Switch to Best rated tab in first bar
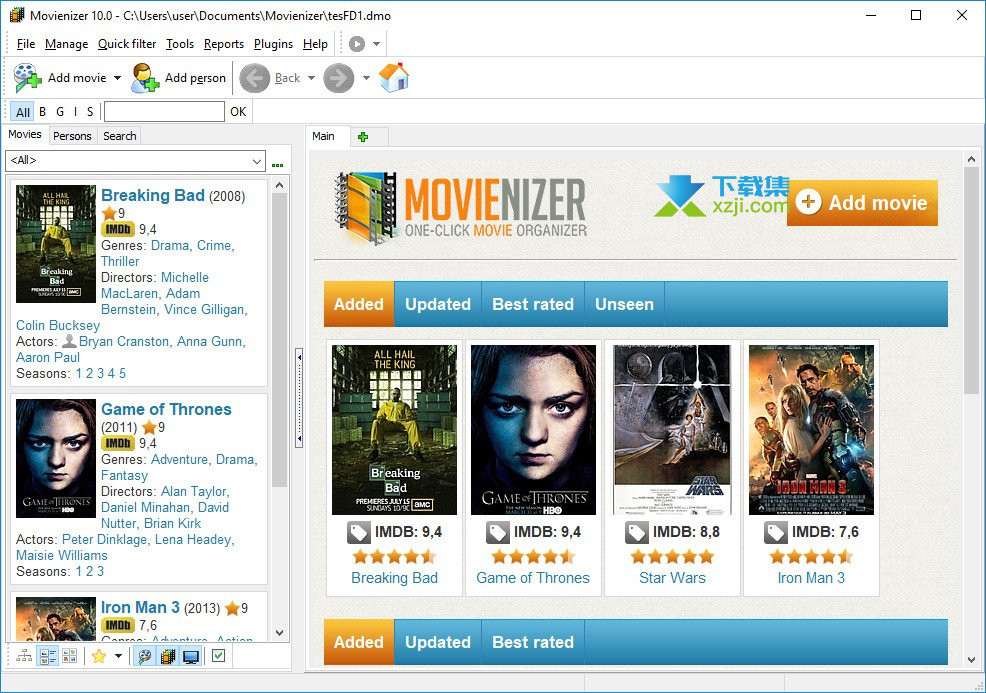 [533, 304]
